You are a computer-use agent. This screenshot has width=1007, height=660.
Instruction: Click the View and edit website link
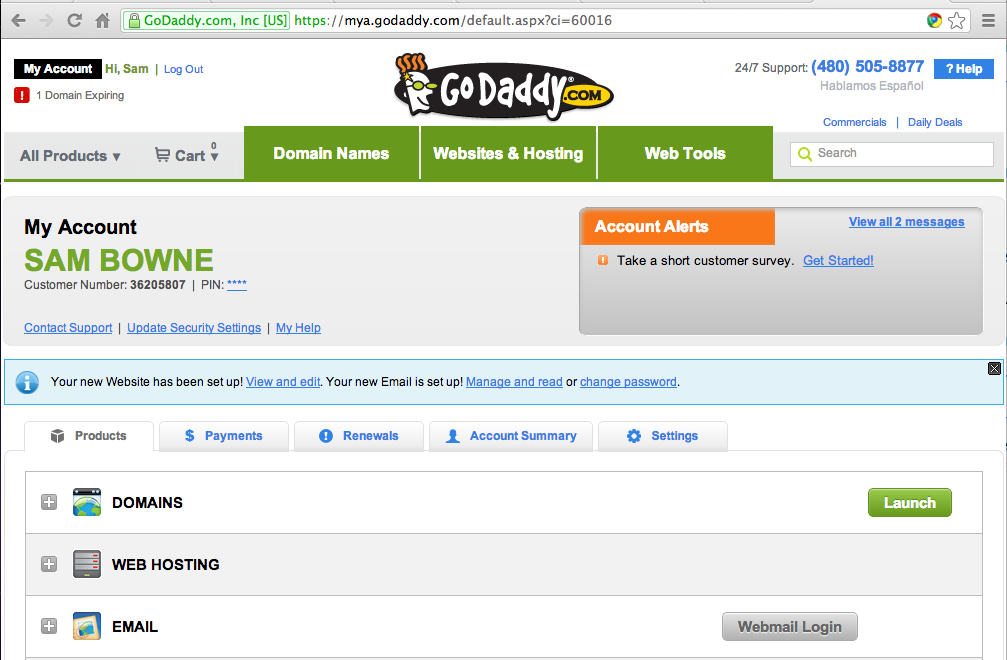pyautogui.click(x=283, y=381)
